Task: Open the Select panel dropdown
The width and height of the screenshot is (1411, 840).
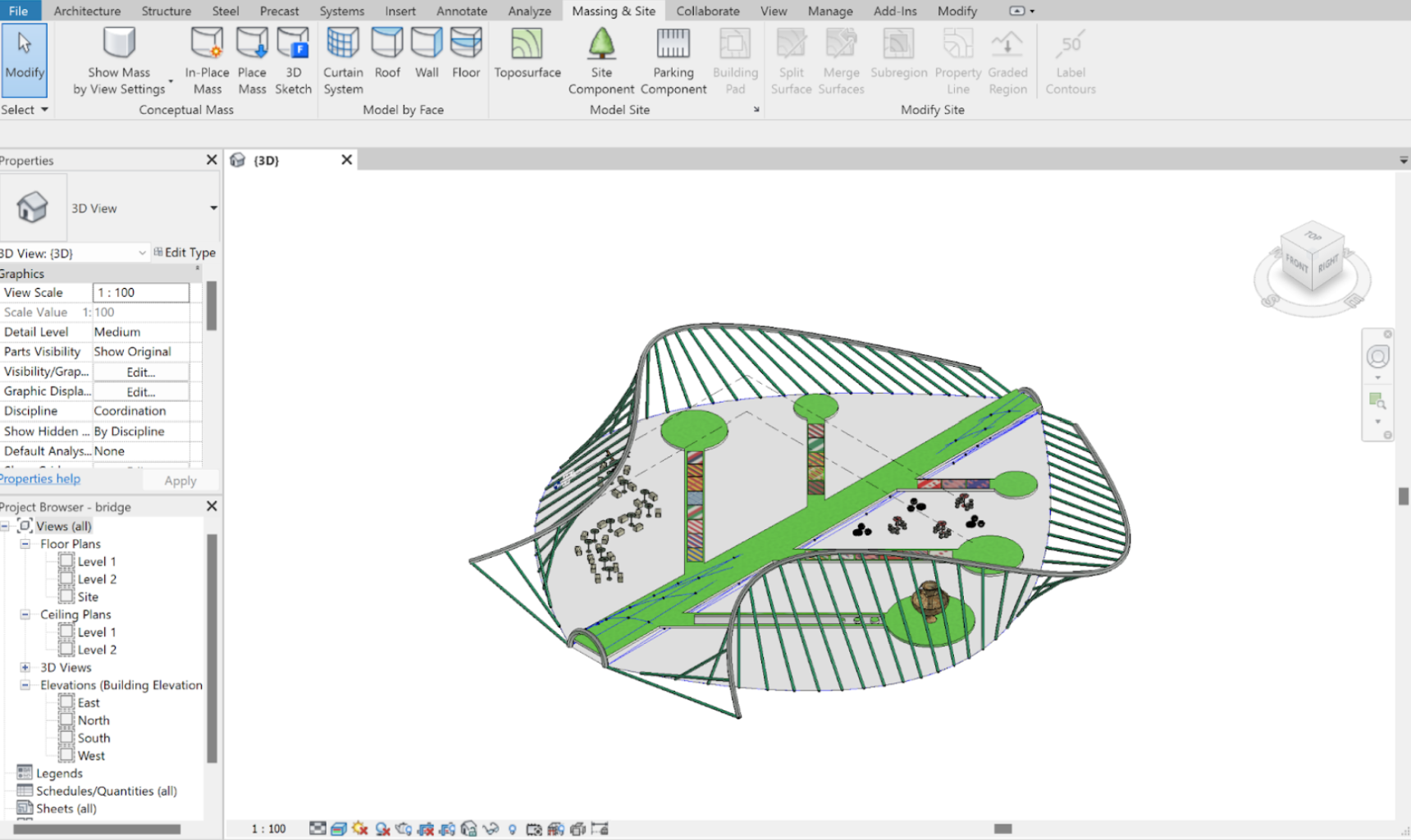Action: (25, 110)
